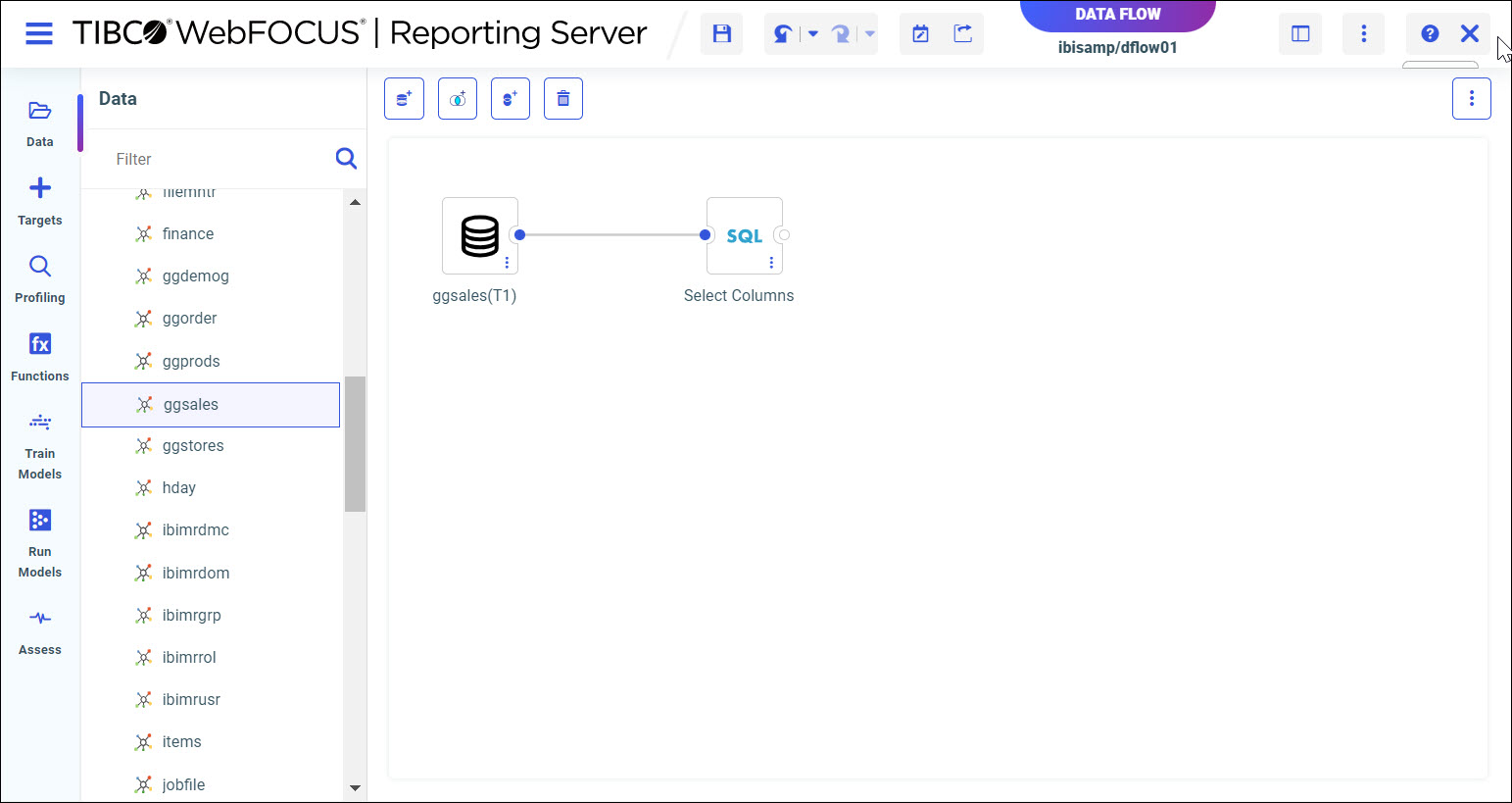Open the Assess sidebar tab
The width and height of the screenshot is (1512, 803).
pos(40,631)
